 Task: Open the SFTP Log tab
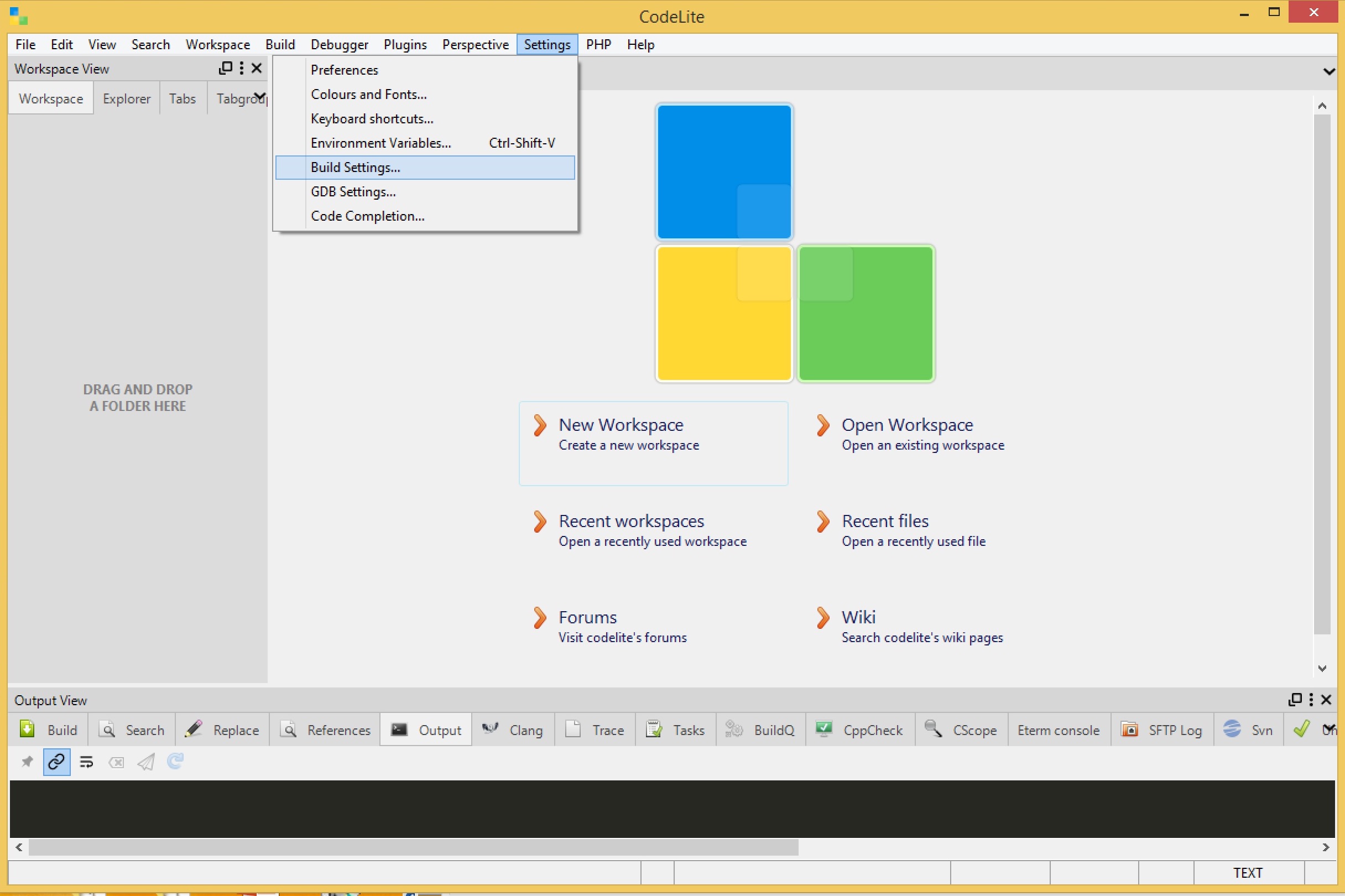point(1162,730)
